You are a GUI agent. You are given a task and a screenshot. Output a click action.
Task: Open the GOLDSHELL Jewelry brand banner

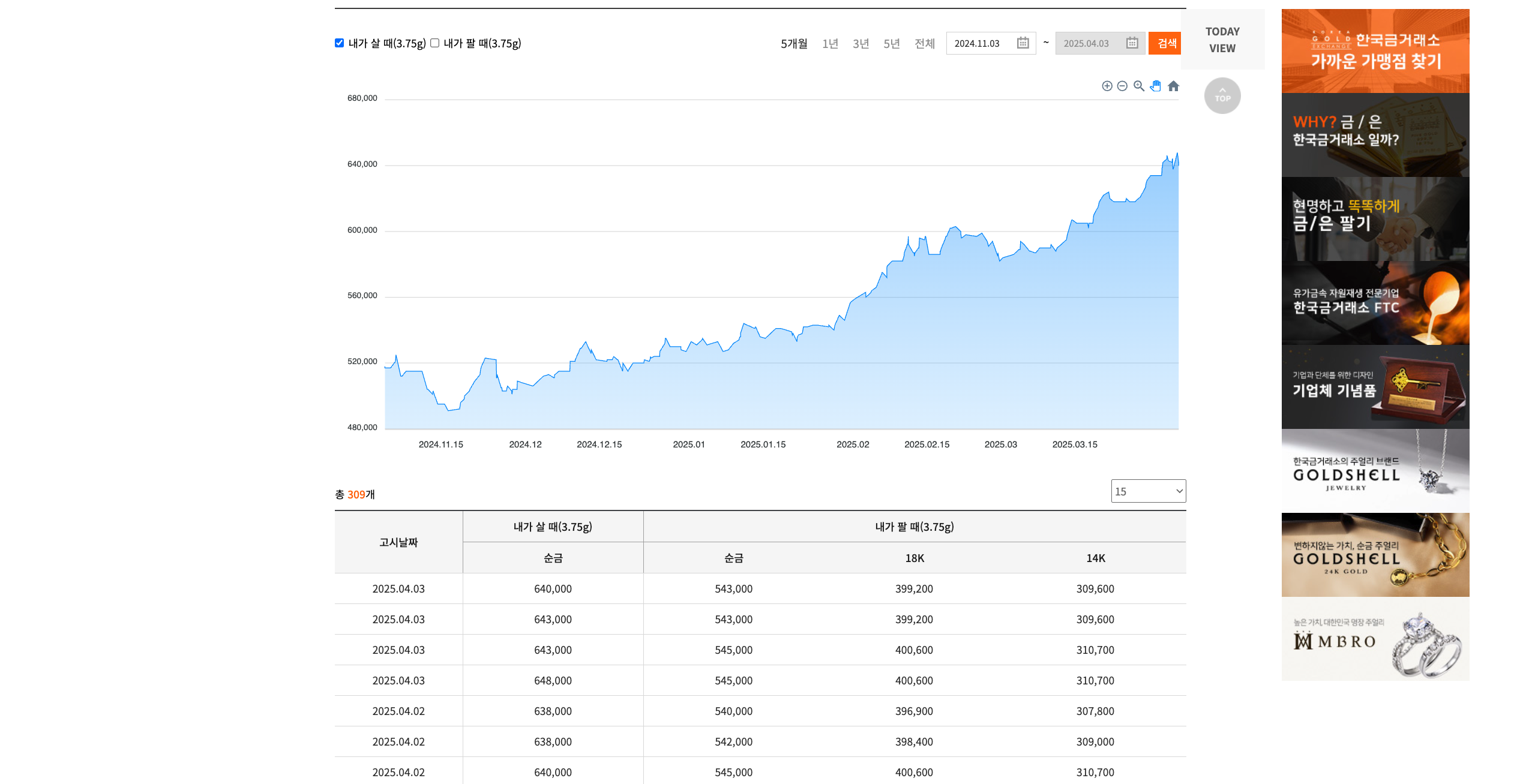point(1375,471)
